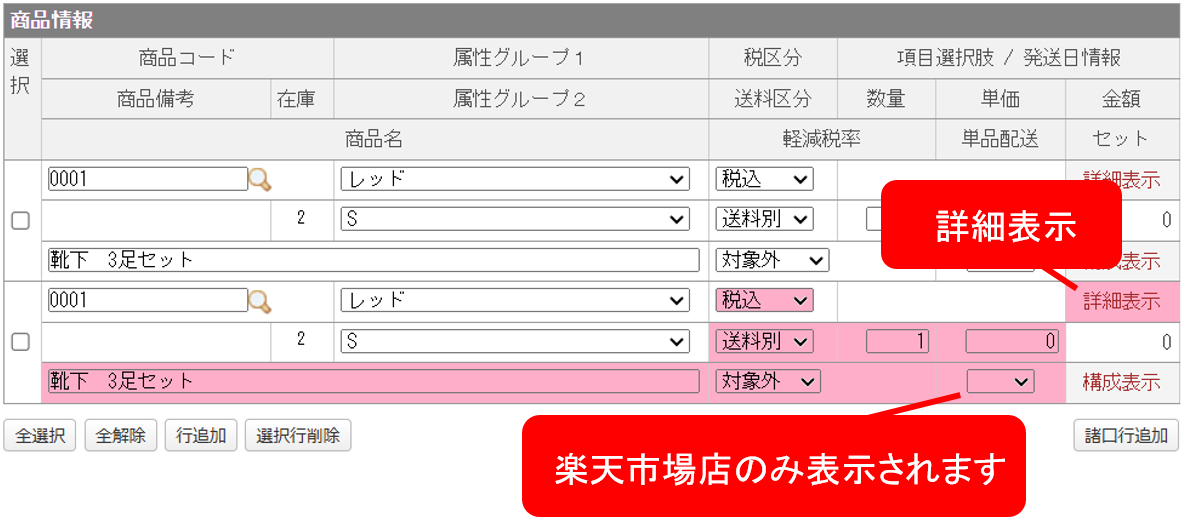Open second row S size dropdown

coord(515,341)
